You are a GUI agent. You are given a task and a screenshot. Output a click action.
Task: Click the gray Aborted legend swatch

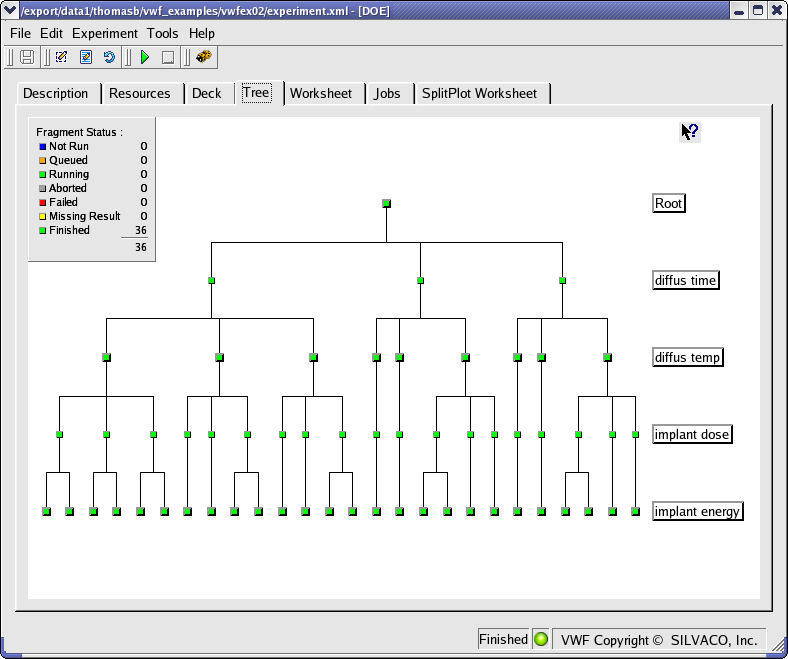coord(43,189)
